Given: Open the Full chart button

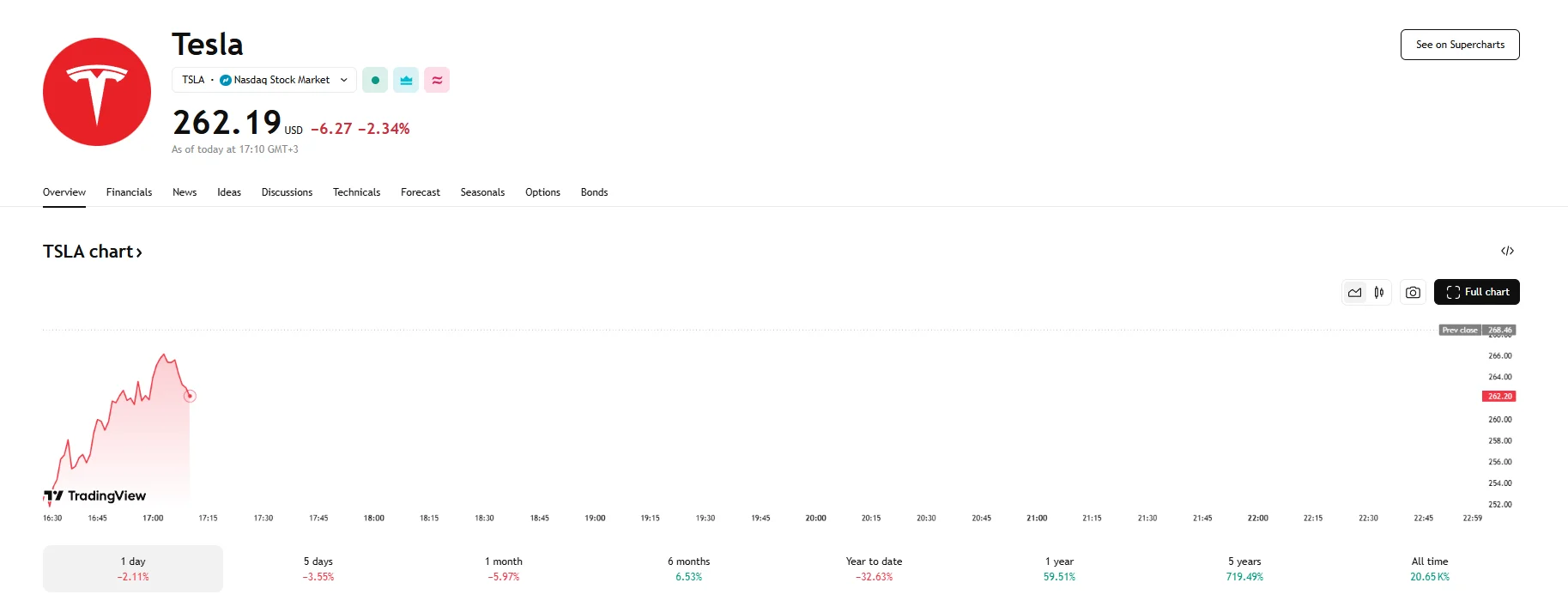Looking at the screenshot, I should [1477, 292].
